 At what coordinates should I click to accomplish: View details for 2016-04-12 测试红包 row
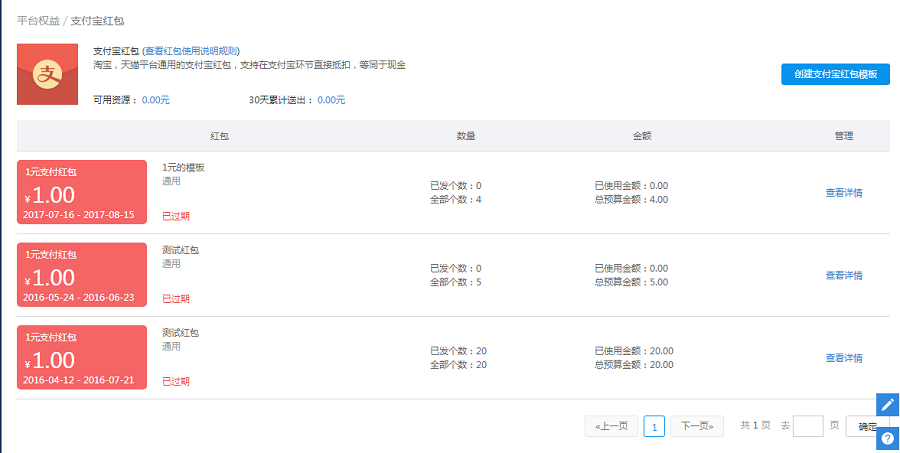844,358
